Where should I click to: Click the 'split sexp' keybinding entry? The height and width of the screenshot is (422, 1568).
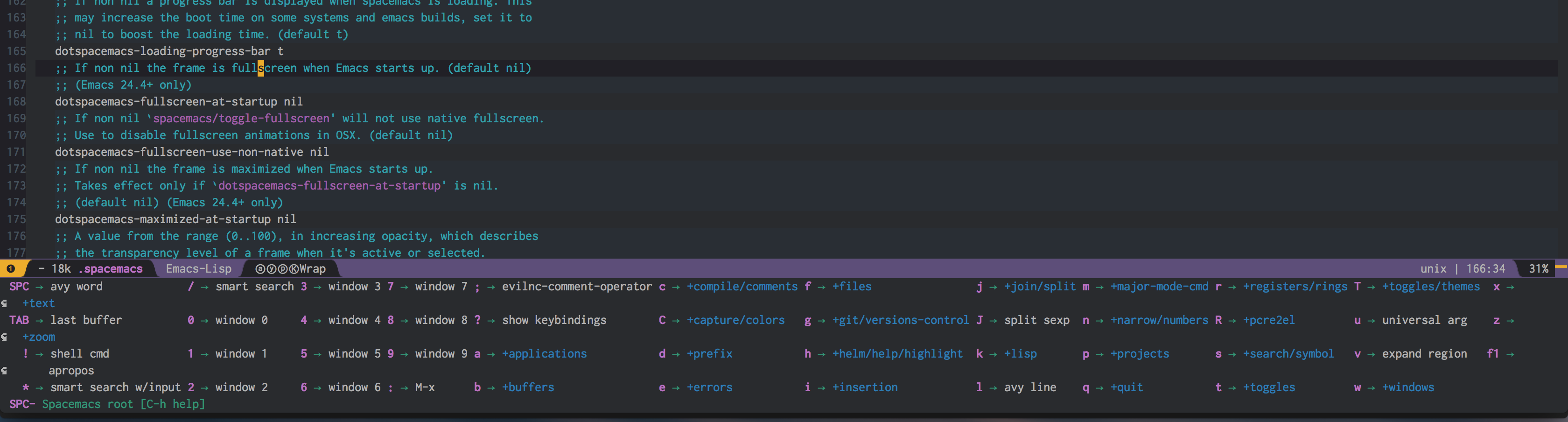point(1036,320)
